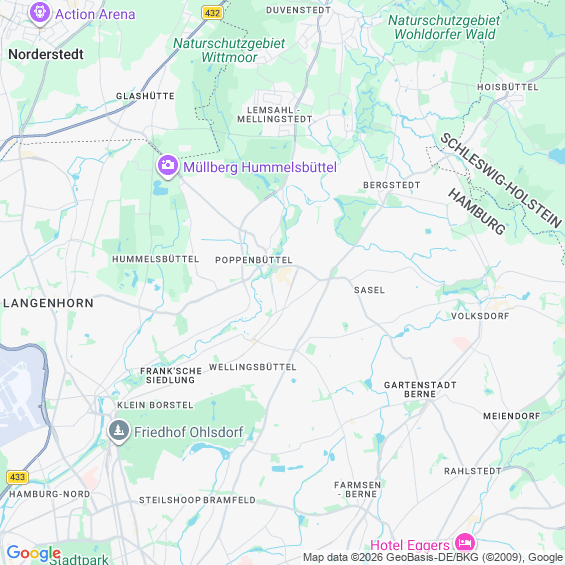Click the Müllberg Hummelsbüttel camera pin icon

point(168,166)
